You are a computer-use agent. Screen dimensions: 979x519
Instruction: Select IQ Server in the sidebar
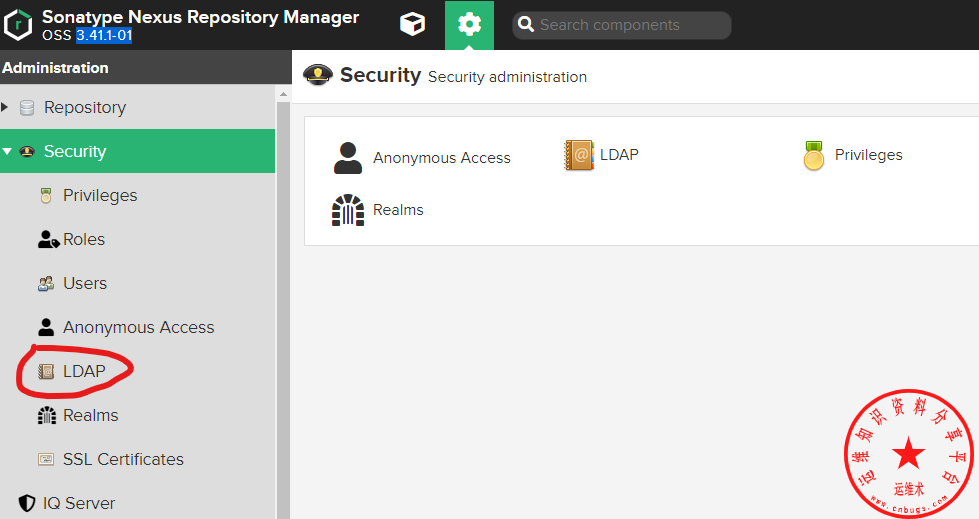click(78, 503)
